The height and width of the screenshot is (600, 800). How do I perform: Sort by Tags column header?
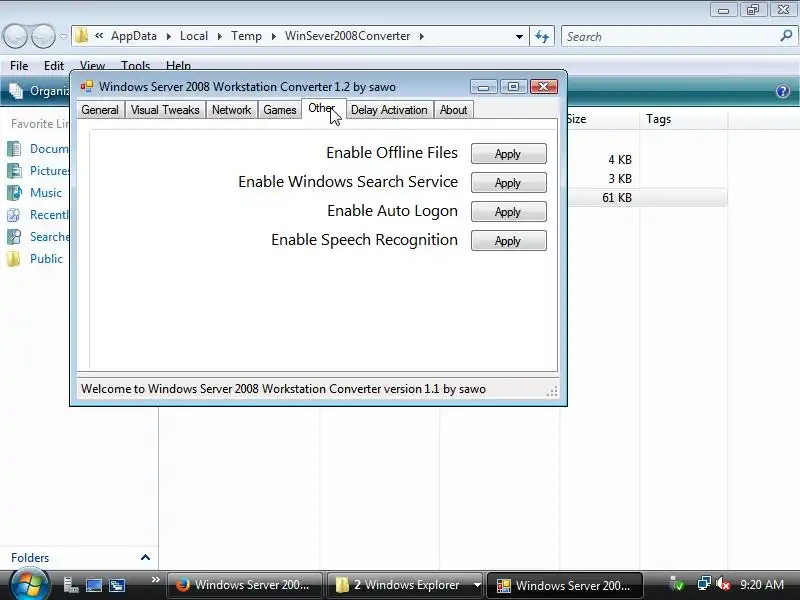683,119
